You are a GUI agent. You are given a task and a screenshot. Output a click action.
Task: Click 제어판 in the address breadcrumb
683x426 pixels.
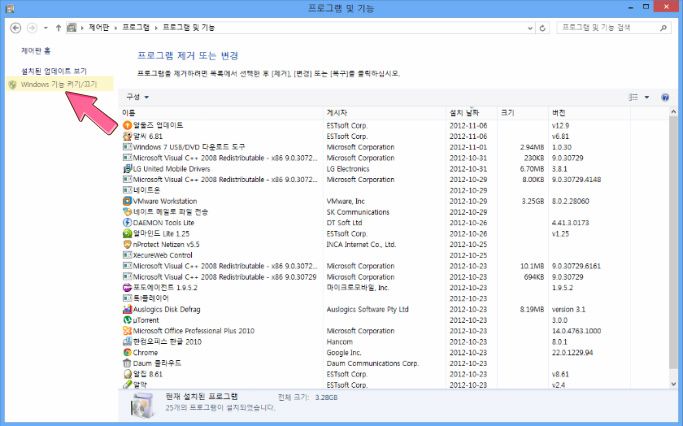99,27
